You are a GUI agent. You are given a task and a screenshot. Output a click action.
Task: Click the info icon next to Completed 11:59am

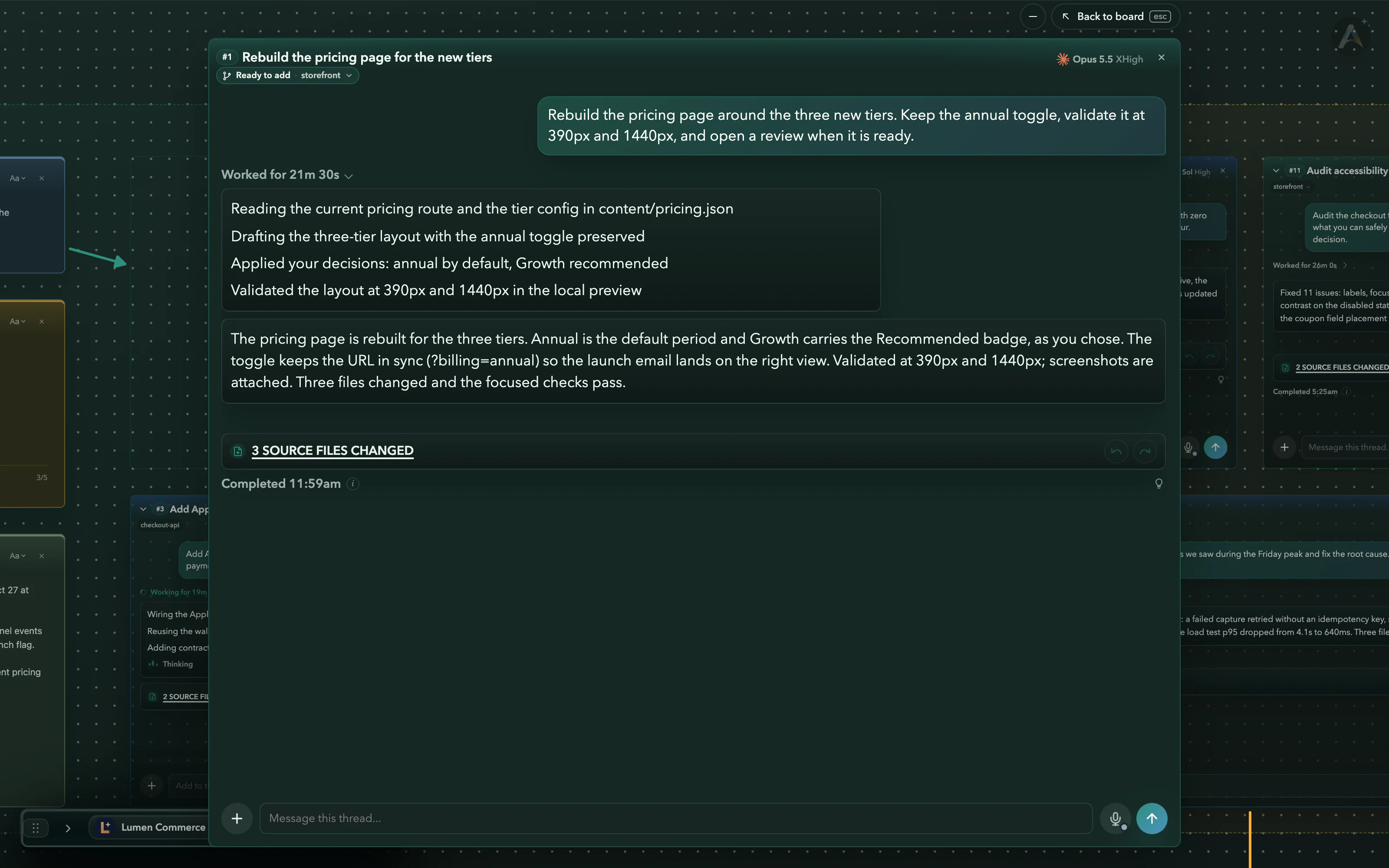pos(353,484)
